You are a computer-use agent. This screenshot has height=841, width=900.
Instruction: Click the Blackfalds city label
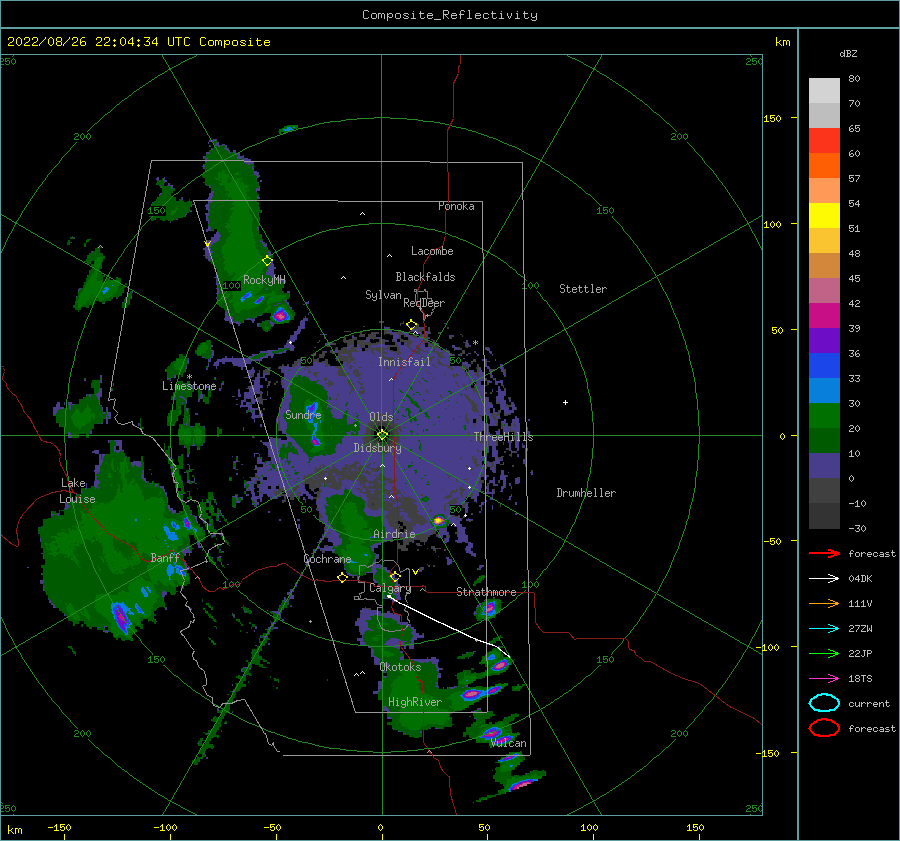pos(425,277)
